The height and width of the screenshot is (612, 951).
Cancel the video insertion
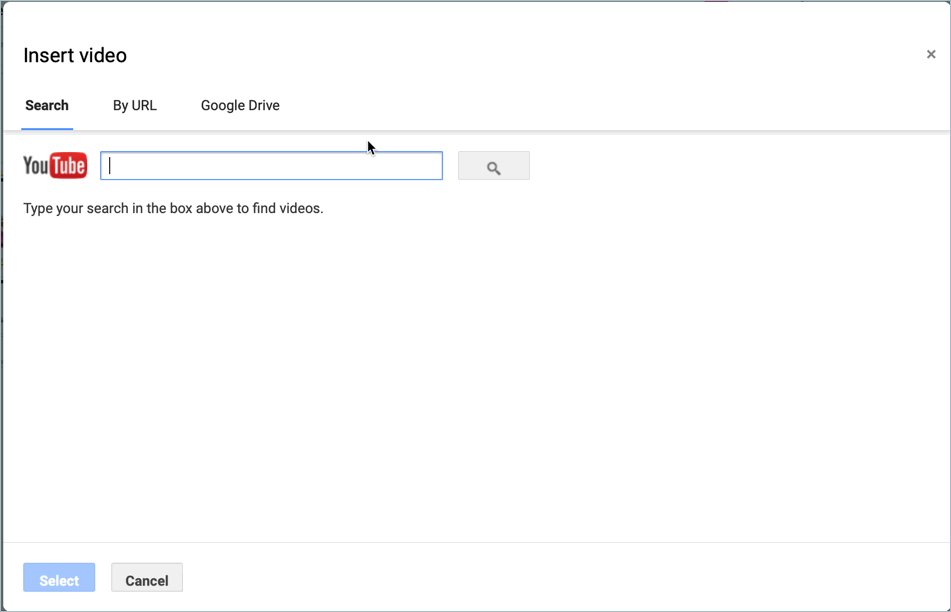click(147, 577)
